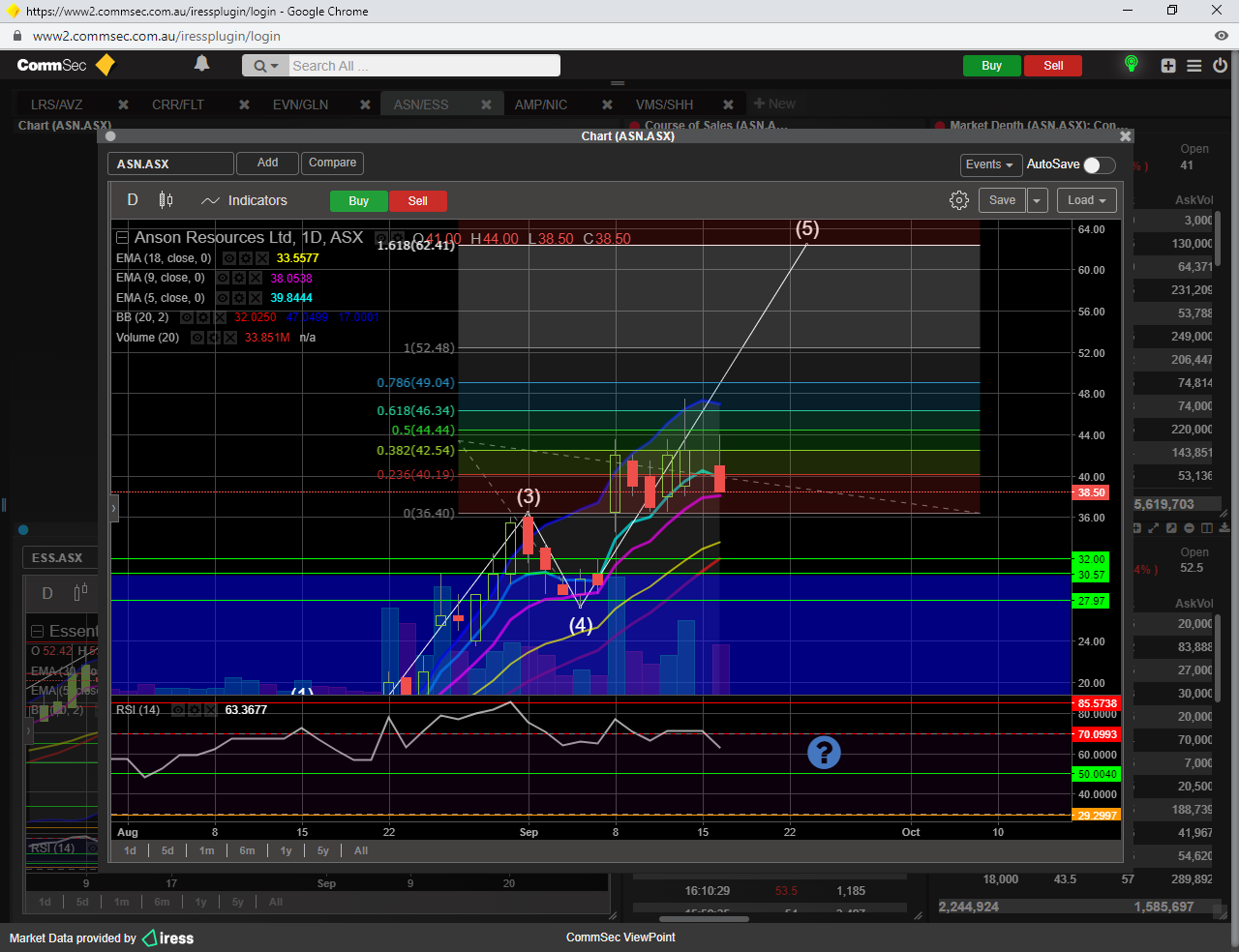
Task: Open settings for EMA 9 indicator
Action: pyautogui.click(x=239, y=278)
